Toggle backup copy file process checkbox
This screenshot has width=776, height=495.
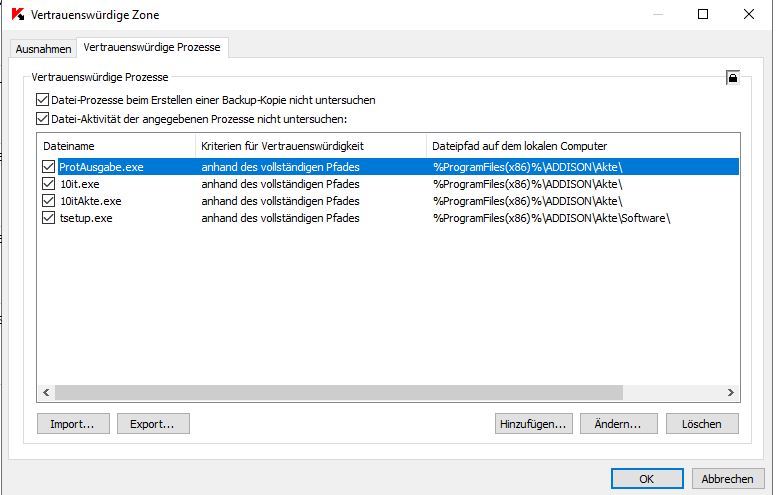pos(43,100)
